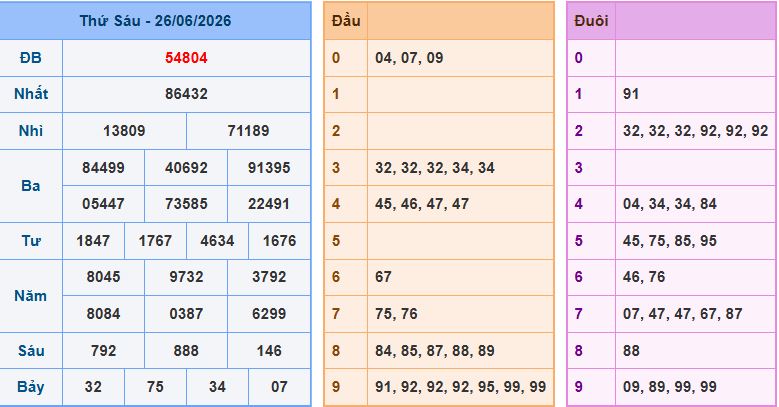The width and height of the screenshot is (779, 407).
Task: Click the Tư row label
Action: (x=31, y=241)
